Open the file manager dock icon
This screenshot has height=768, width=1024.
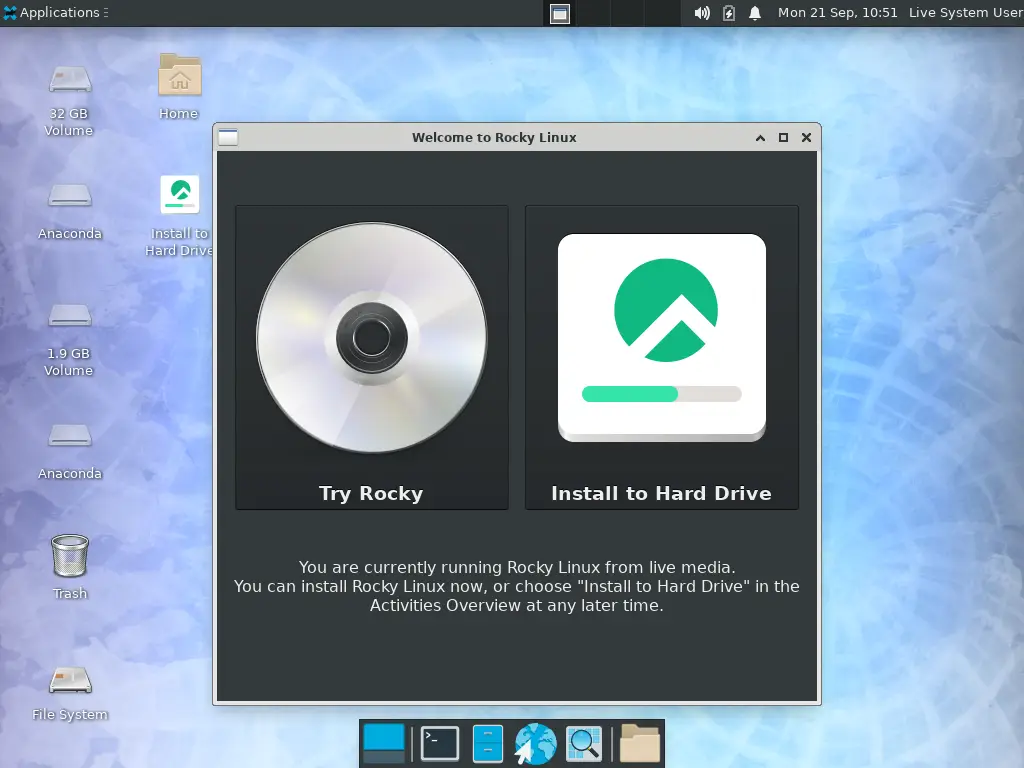487,743
